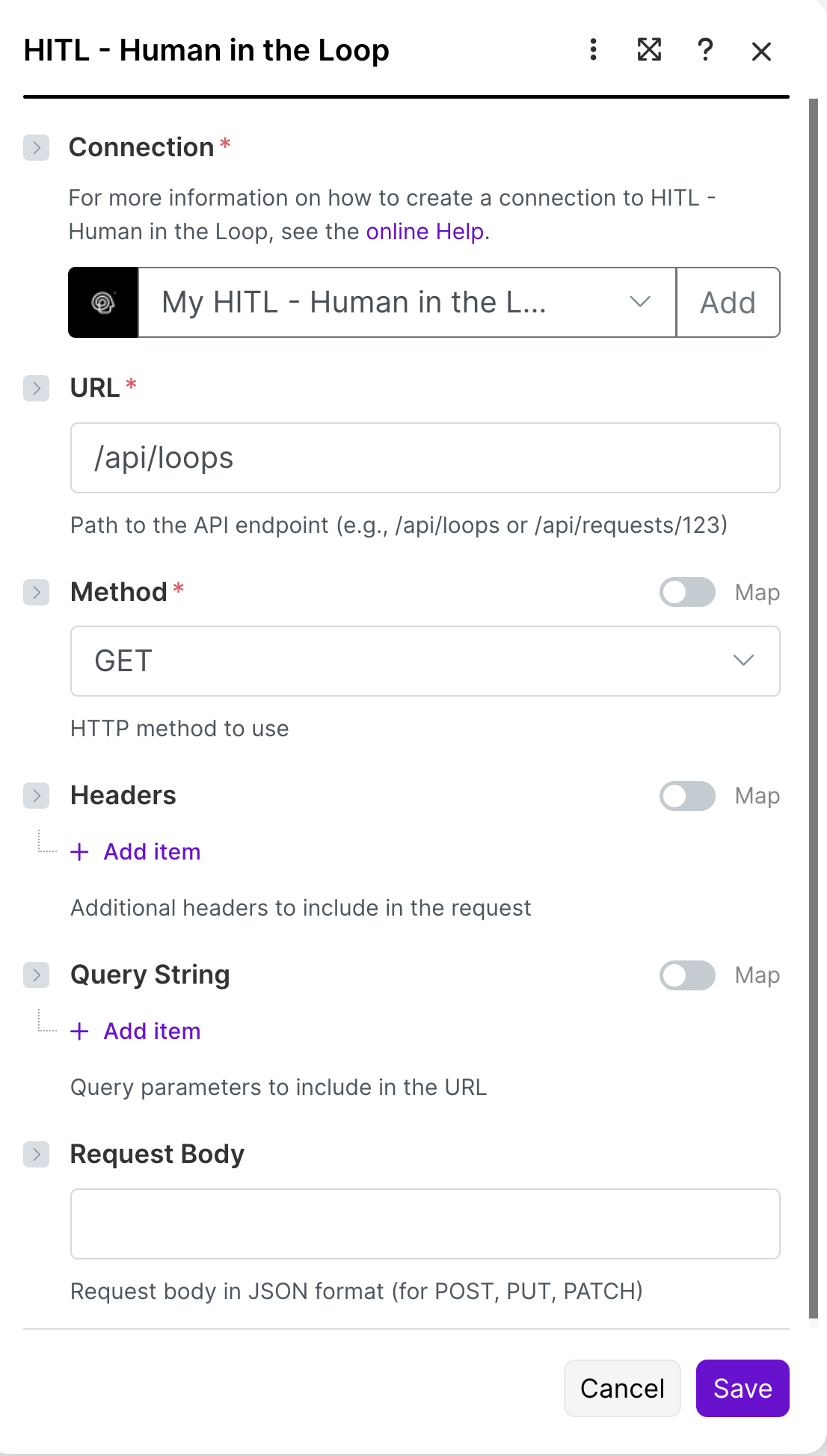Enable Map mode for Headers
Screen dimensions: 827x1456
pyautogui.click(x=686, y=795)
